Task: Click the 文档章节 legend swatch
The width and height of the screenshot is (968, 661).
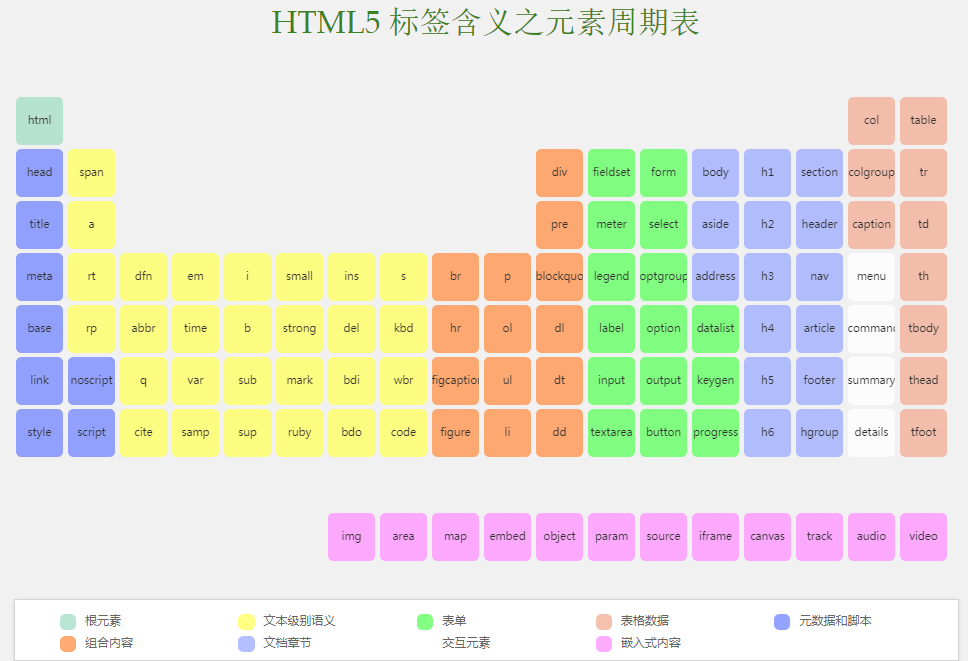Action: (246, 644)
